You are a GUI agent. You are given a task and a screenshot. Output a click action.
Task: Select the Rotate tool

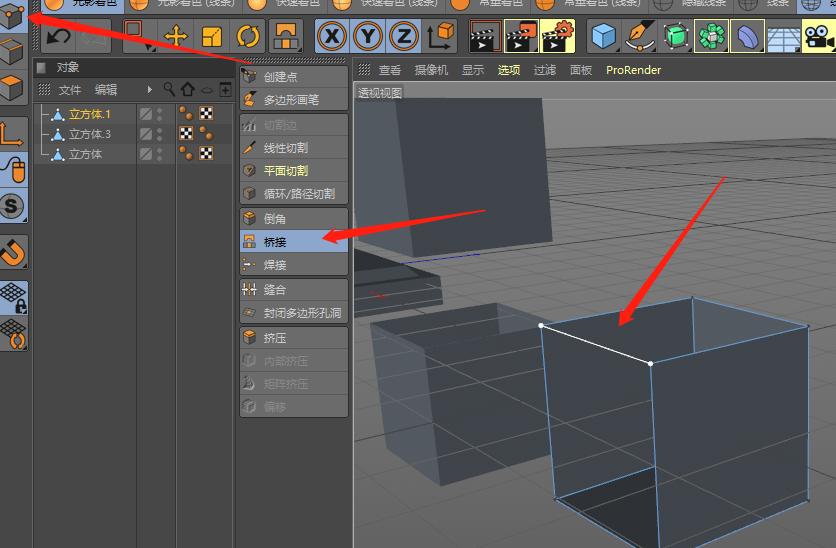click(x=248, y=36)
